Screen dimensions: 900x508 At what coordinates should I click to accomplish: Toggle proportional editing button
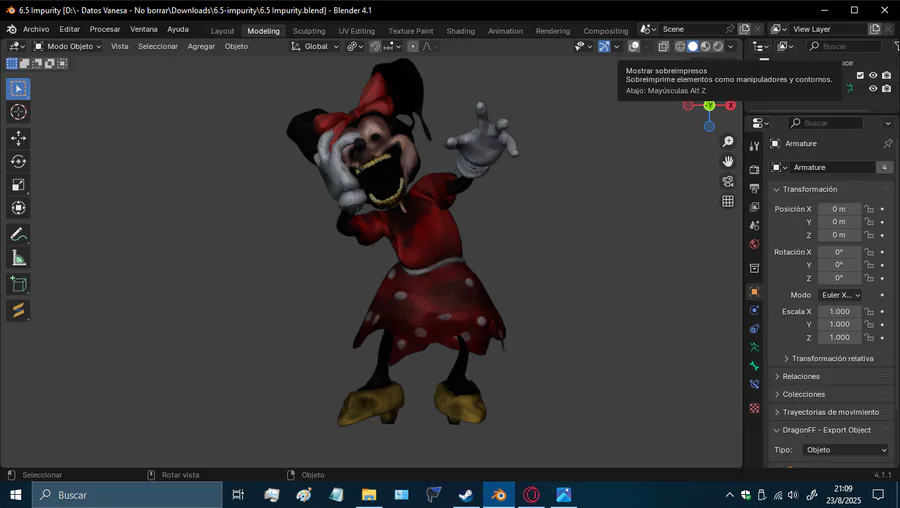pyautogui.click(x=413, y=46)
